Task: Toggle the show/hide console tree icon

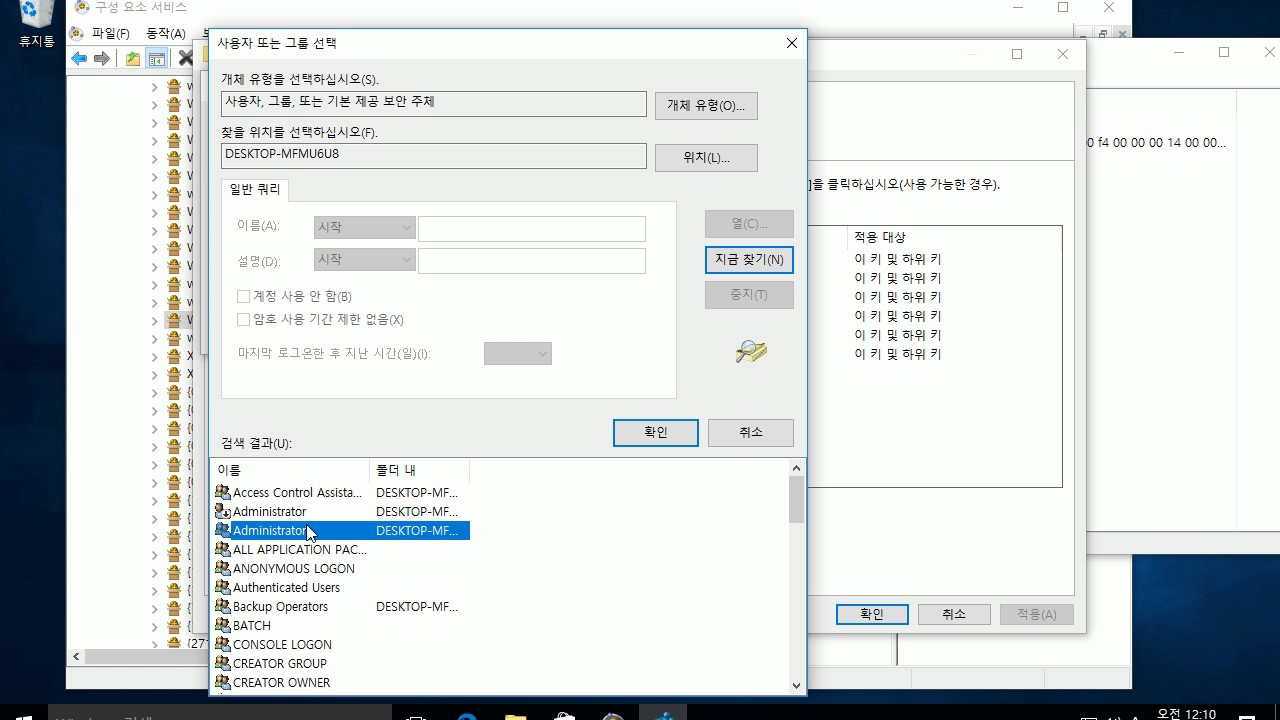Action: click(157, 59)
